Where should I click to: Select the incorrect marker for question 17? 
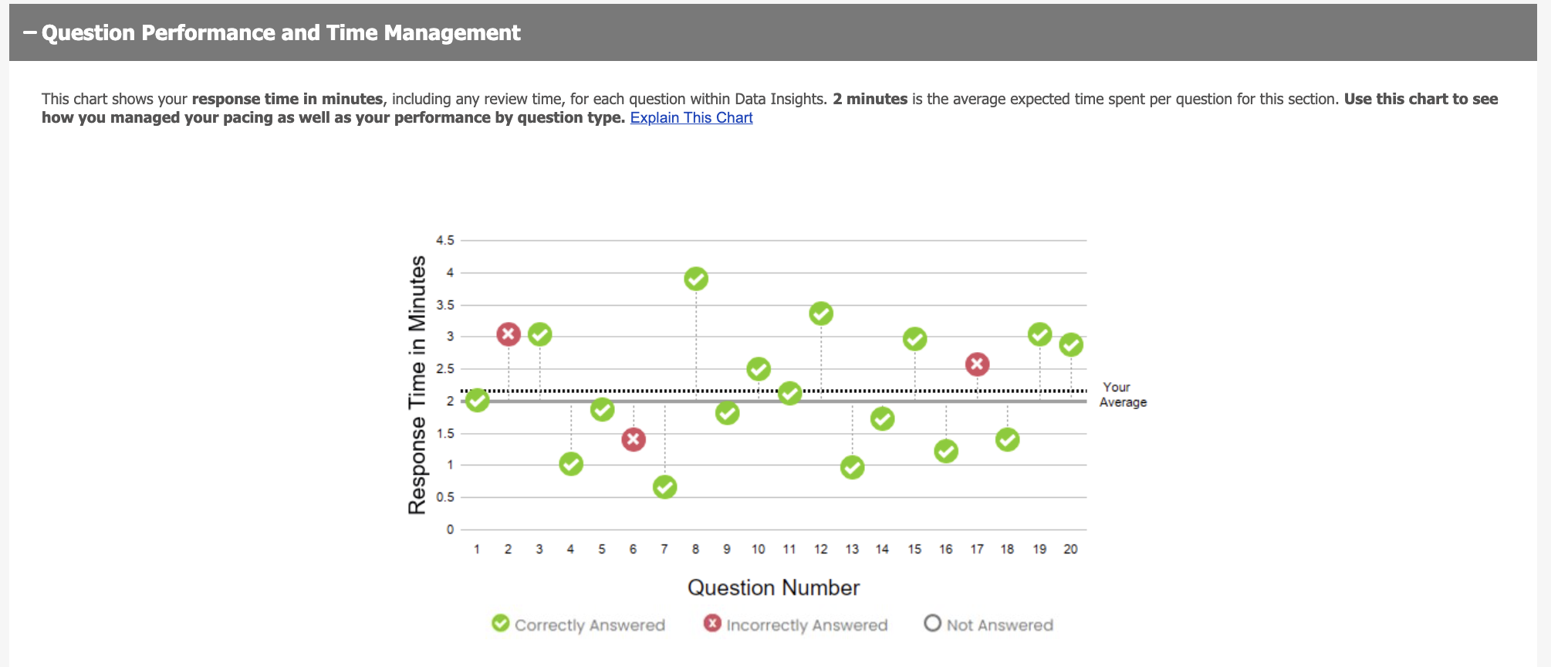977,364
